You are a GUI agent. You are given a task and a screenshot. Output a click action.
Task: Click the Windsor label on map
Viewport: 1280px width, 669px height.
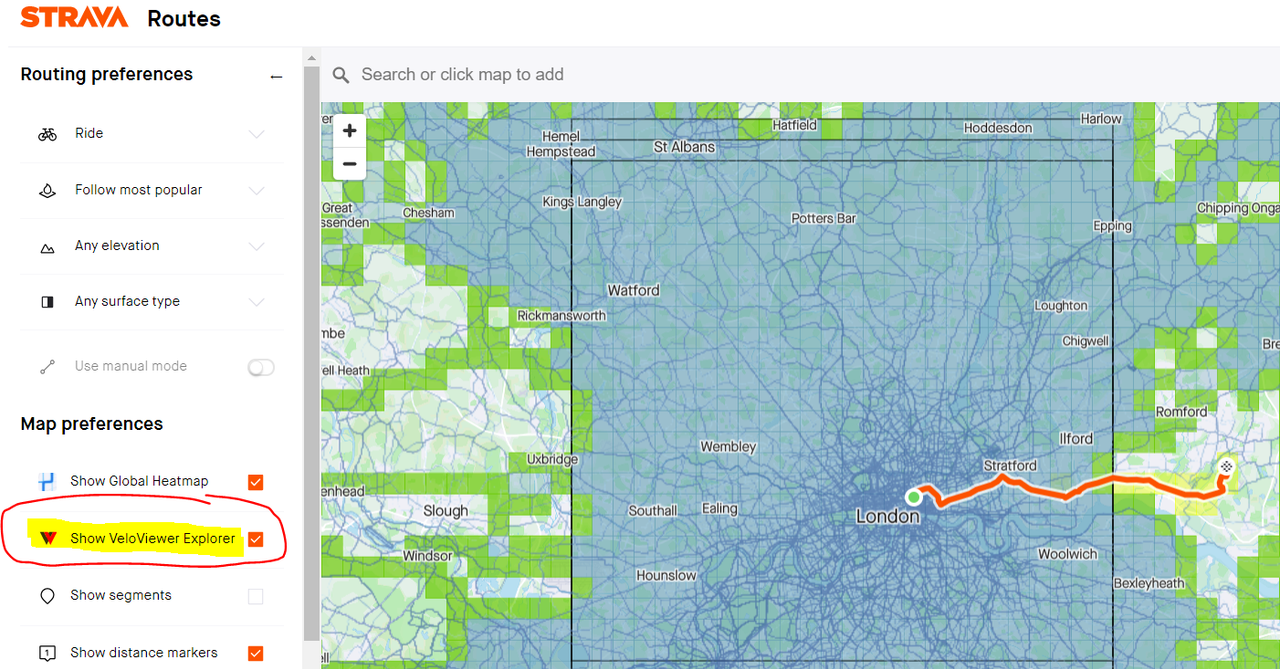pos(427,555)
